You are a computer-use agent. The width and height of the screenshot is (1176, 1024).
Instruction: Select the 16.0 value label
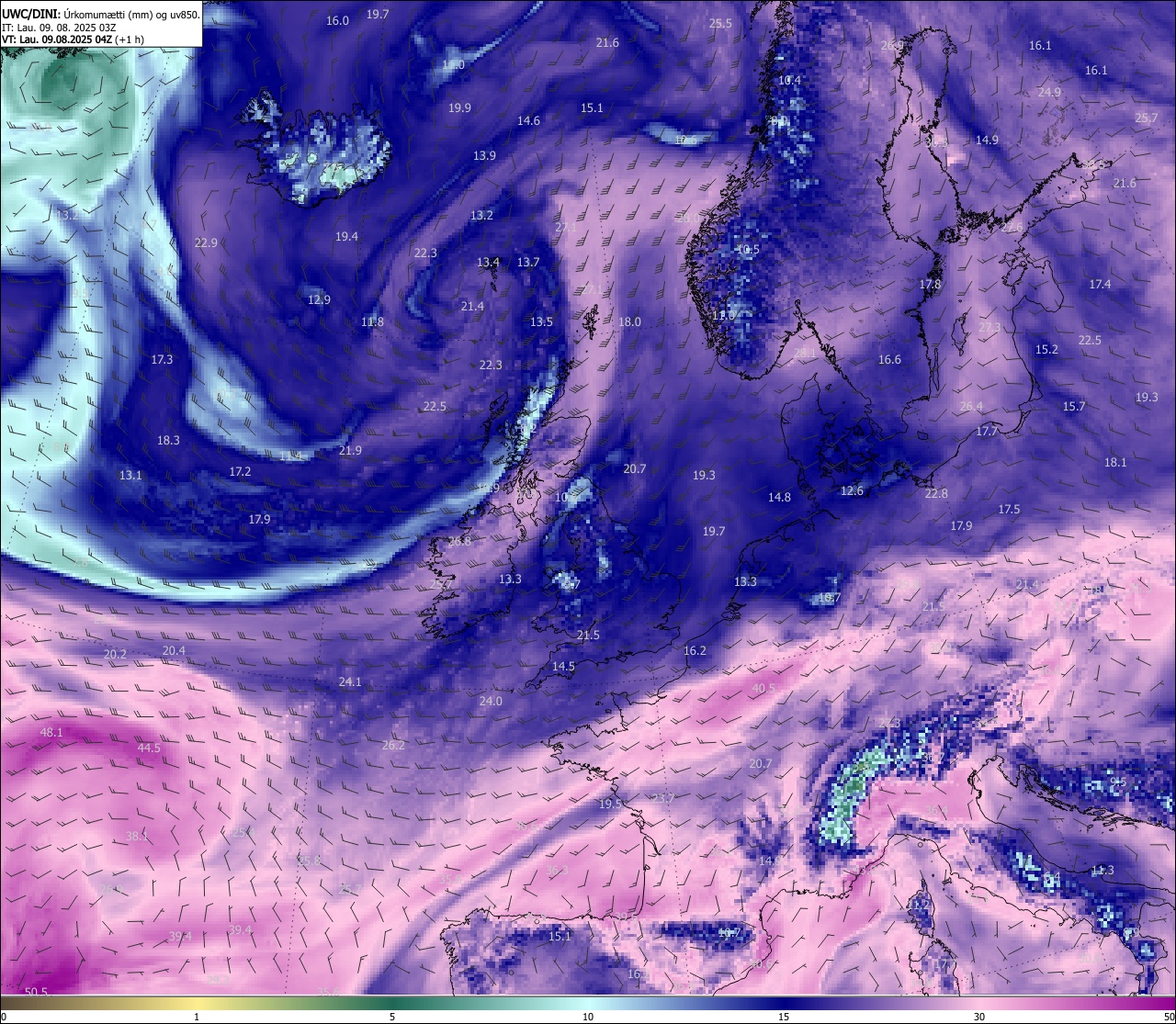click(338, 21)
